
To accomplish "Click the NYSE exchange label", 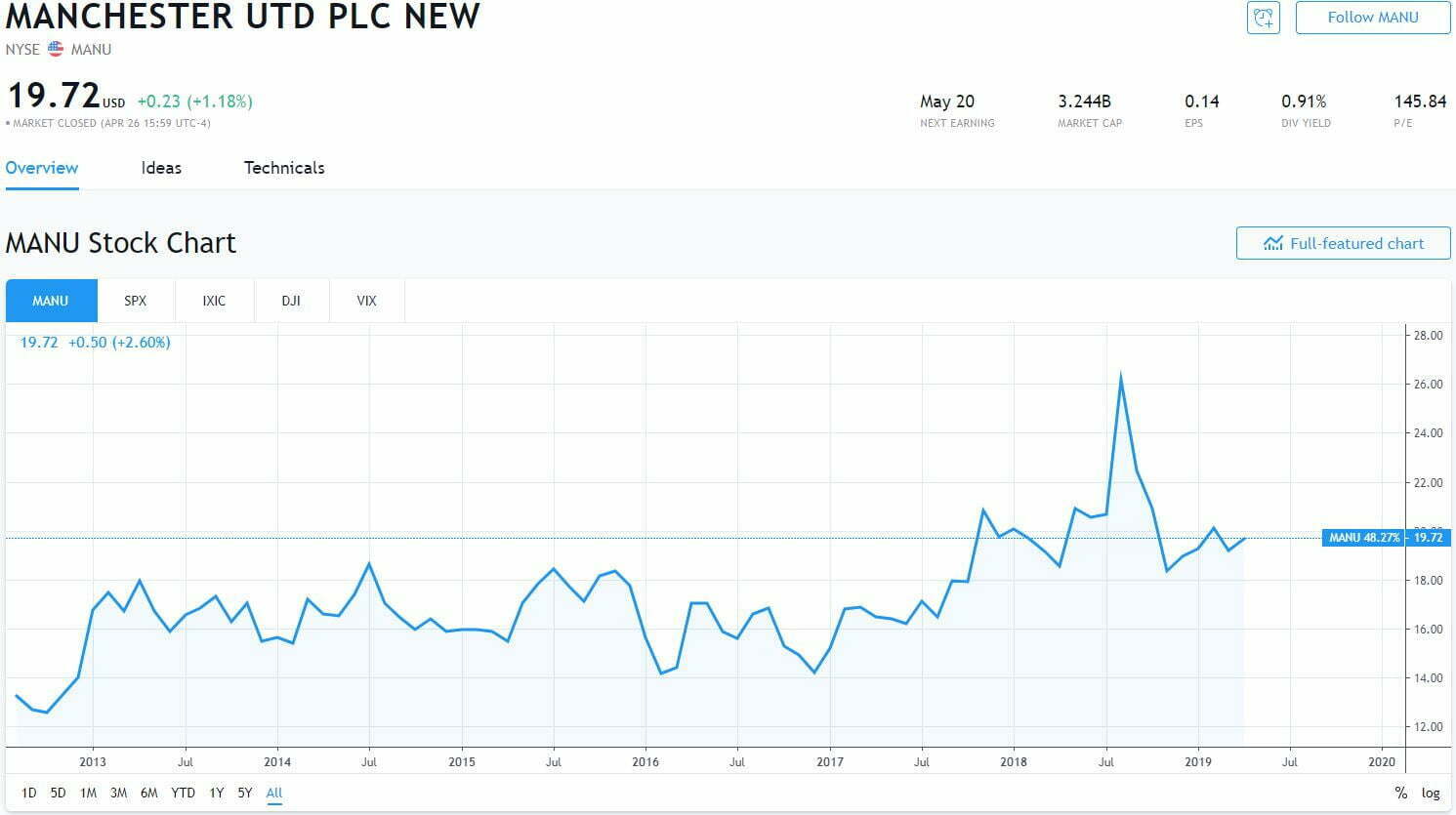I will 22,50.
